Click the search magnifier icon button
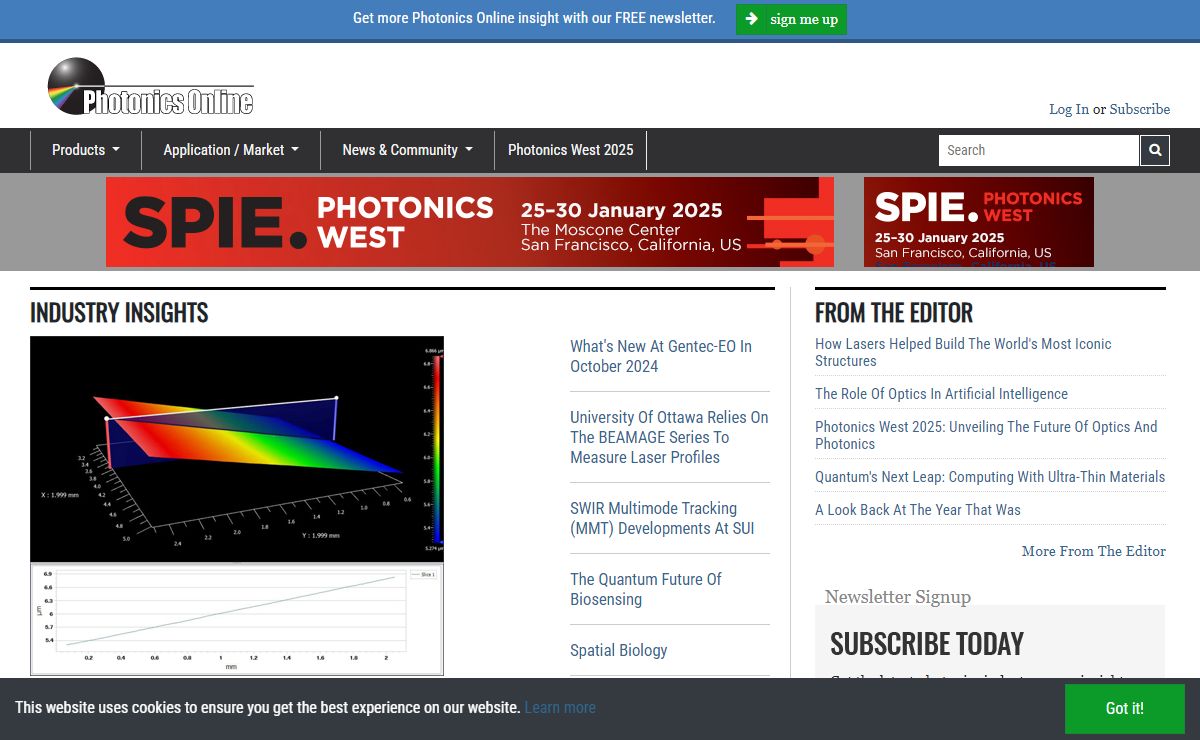 click(1155, 150)
